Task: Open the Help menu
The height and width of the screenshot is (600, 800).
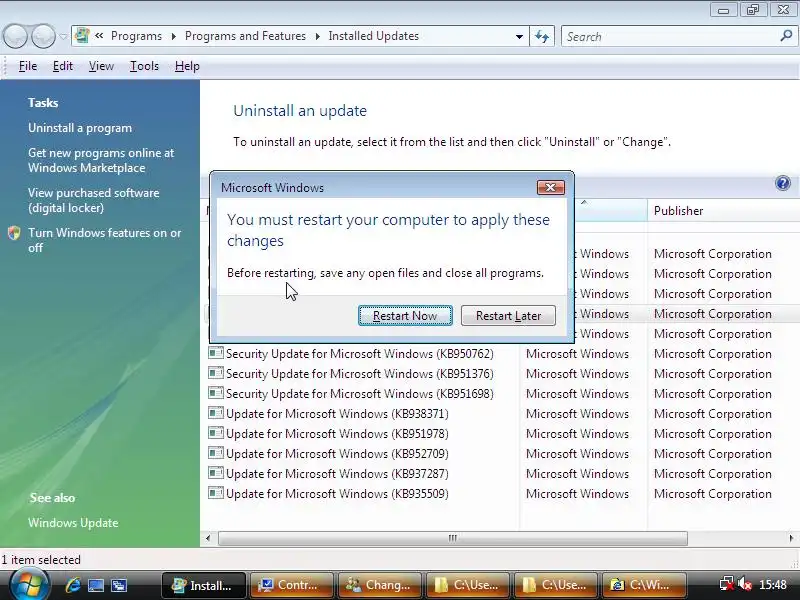Action: [187, 66]
